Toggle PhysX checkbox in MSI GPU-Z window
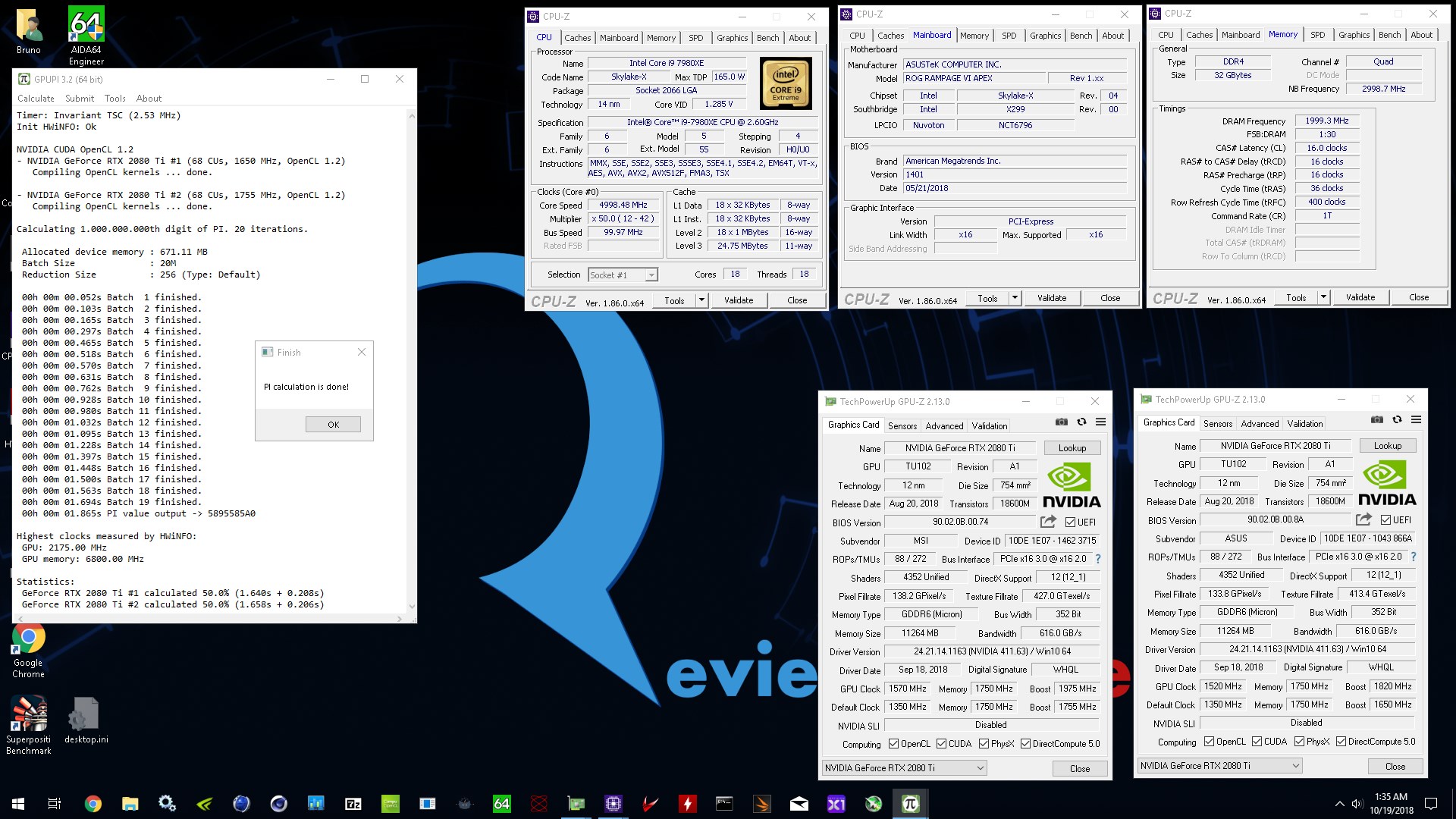Image resolution: width=1456 pixels, height=819 pixels. [984, 744]
